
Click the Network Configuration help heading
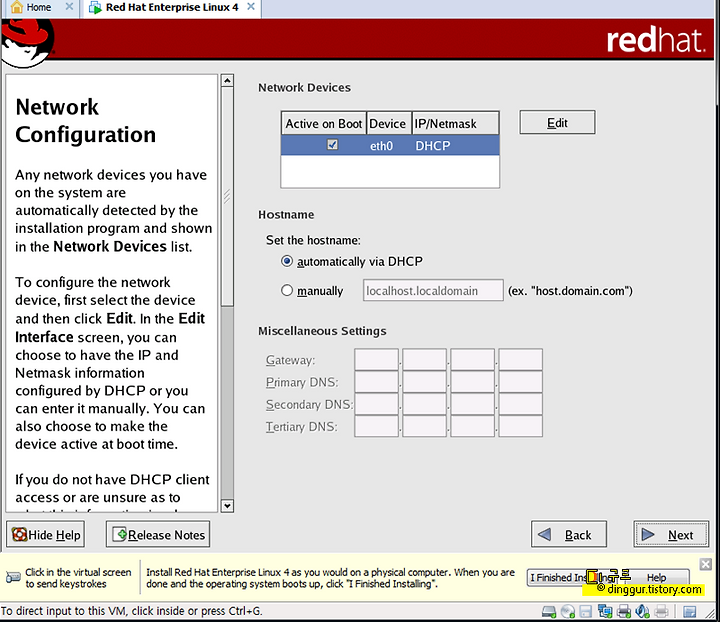tap(85, 121)
